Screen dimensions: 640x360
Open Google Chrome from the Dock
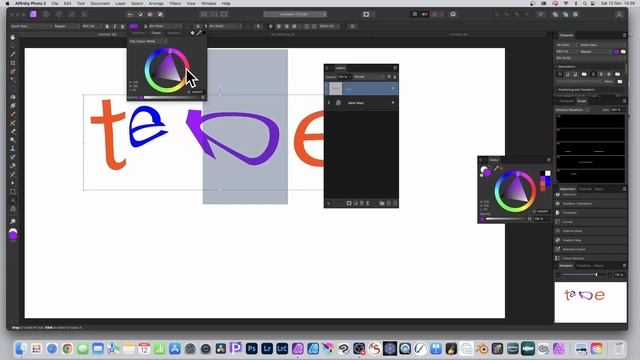(67, 349)
